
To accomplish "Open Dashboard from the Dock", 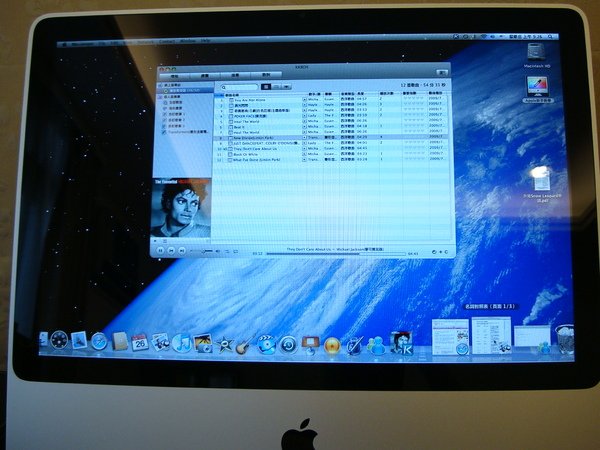I will [59, 340].
